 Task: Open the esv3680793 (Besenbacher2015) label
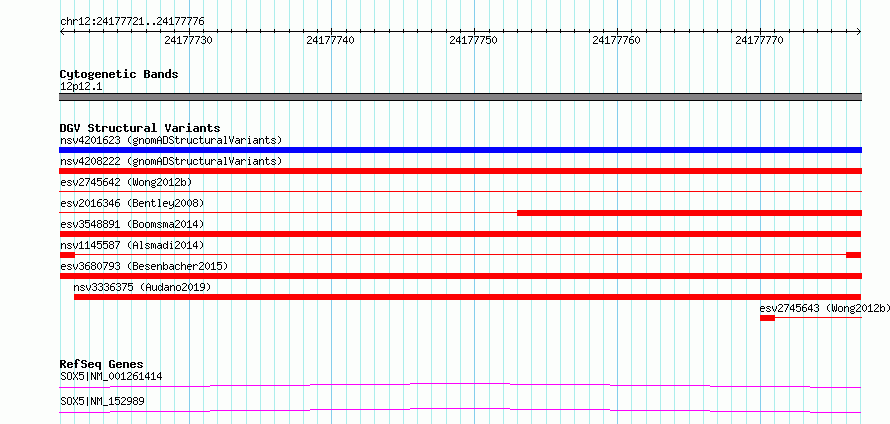(x=144, y=266)
